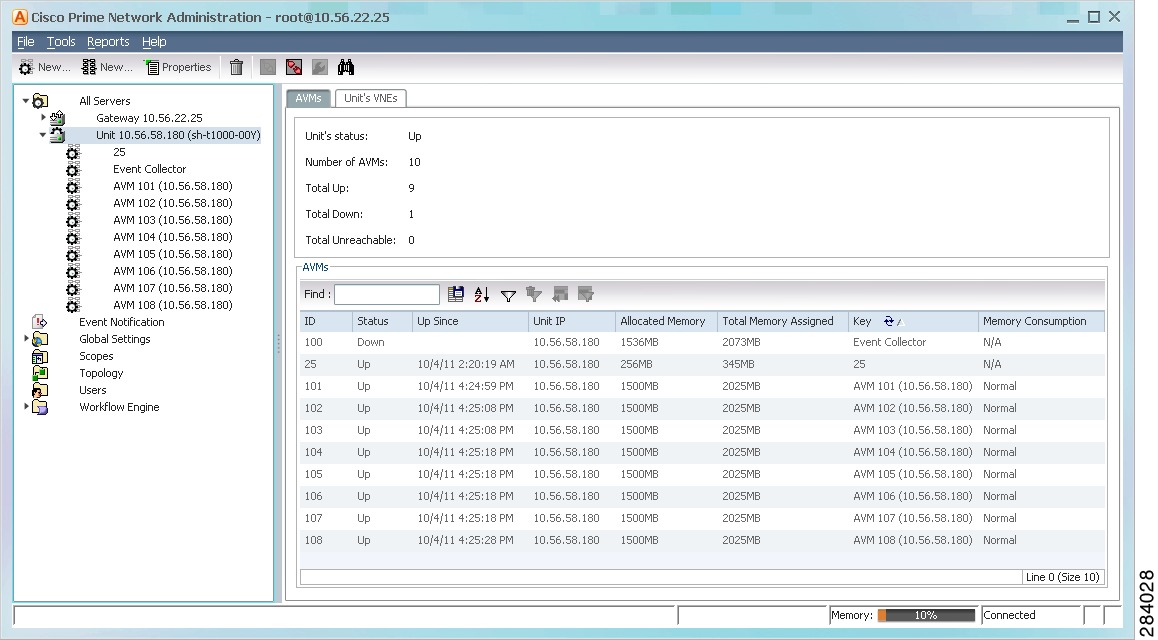Click the New VNE toolbar button

(x=107, y=67)
